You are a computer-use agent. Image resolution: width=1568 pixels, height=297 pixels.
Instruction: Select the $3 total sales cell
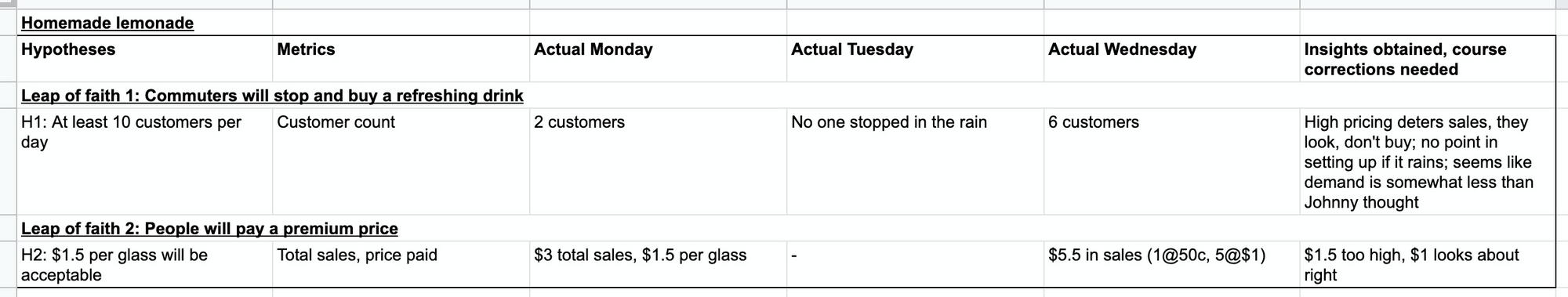click(658, 264)
